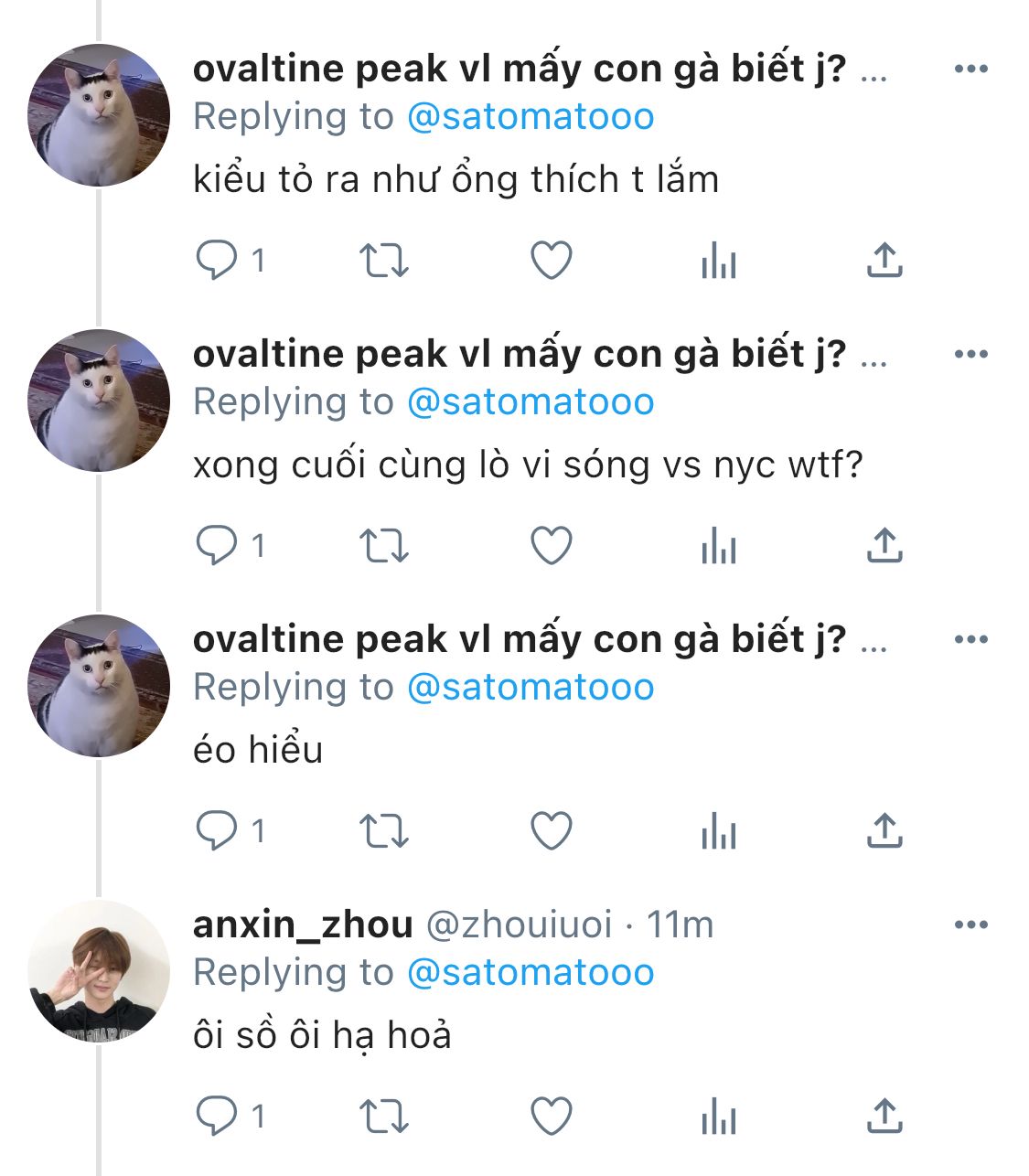Open more options for first tweet
This screenshot has width=1029, height=1176.
click(970, 69)
